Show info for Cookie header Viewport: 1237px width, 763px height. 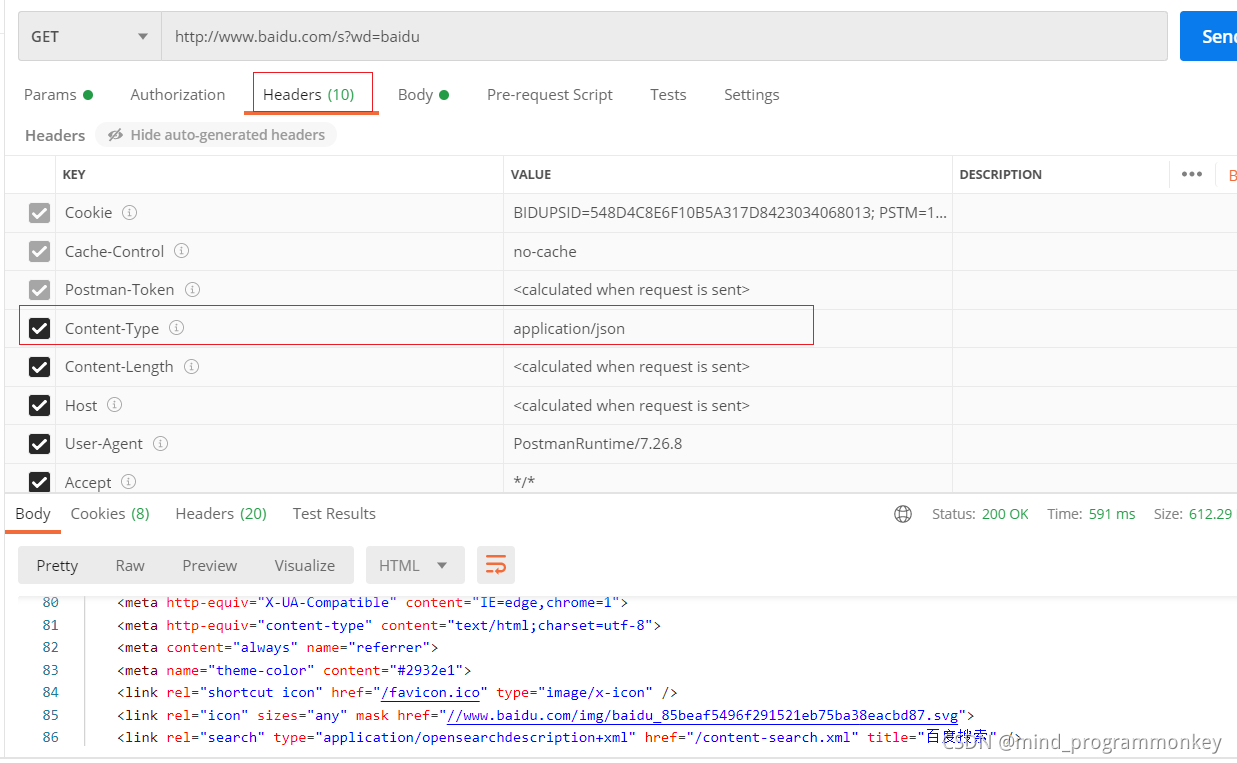click(129, 212)
